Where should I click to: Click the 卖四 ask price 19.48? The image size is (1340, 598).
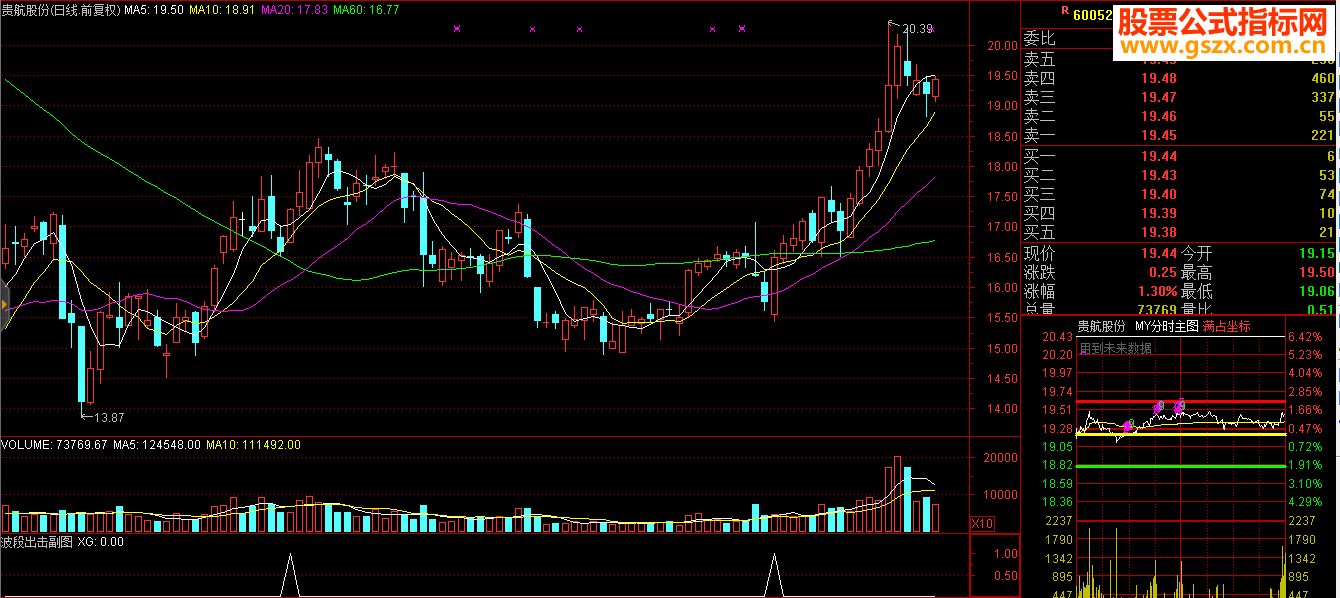click(1157, 78)
